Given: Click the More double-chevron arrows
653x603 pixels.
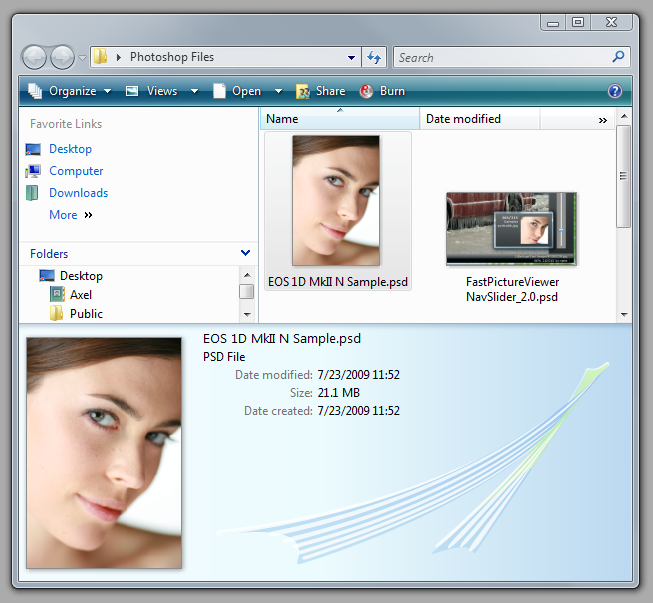Looking at the screenshot, I should pos(88,215).
